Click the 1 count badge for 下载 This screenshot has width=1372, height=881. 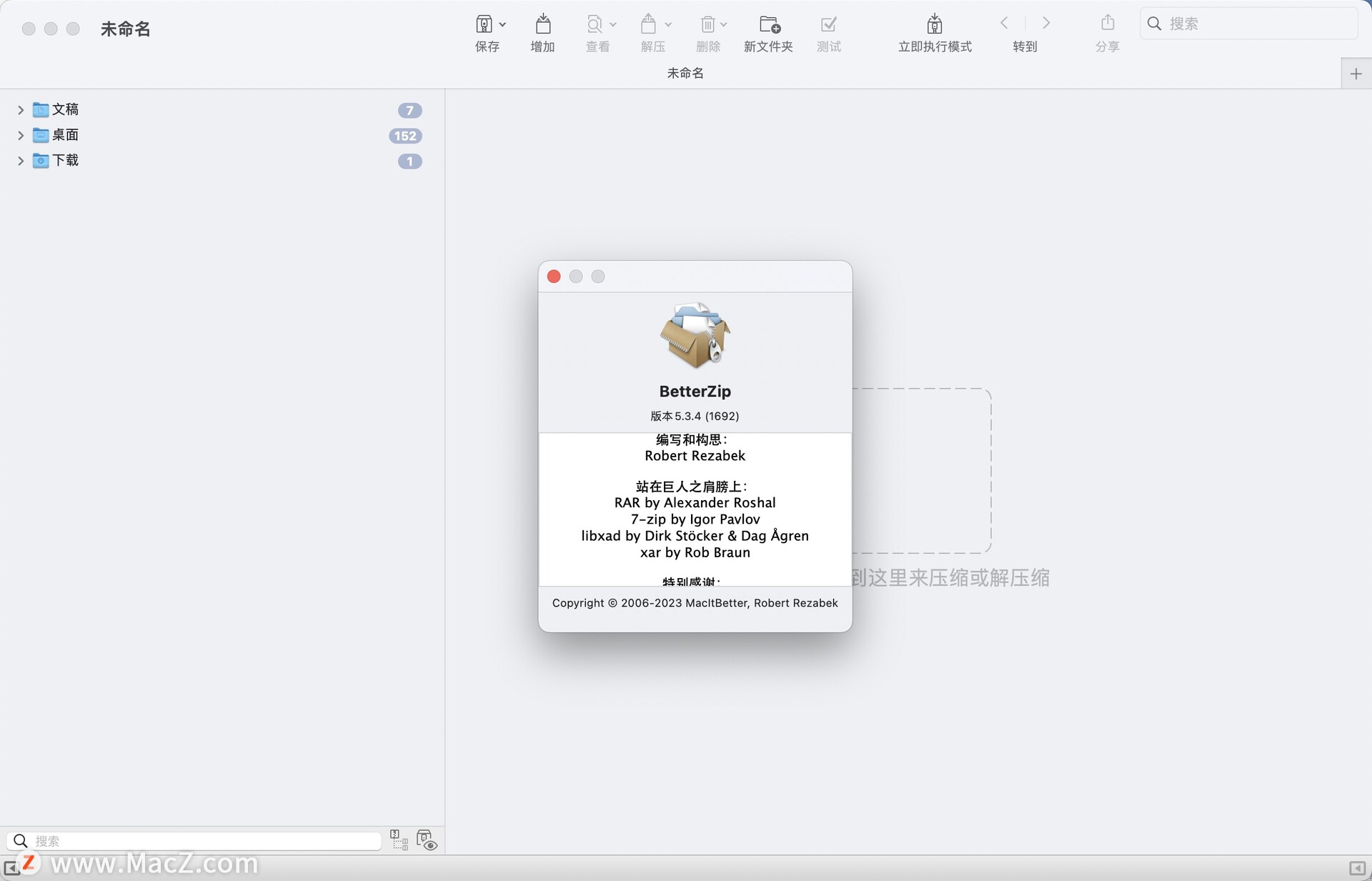pyautogui.click(x=409, y=161)
